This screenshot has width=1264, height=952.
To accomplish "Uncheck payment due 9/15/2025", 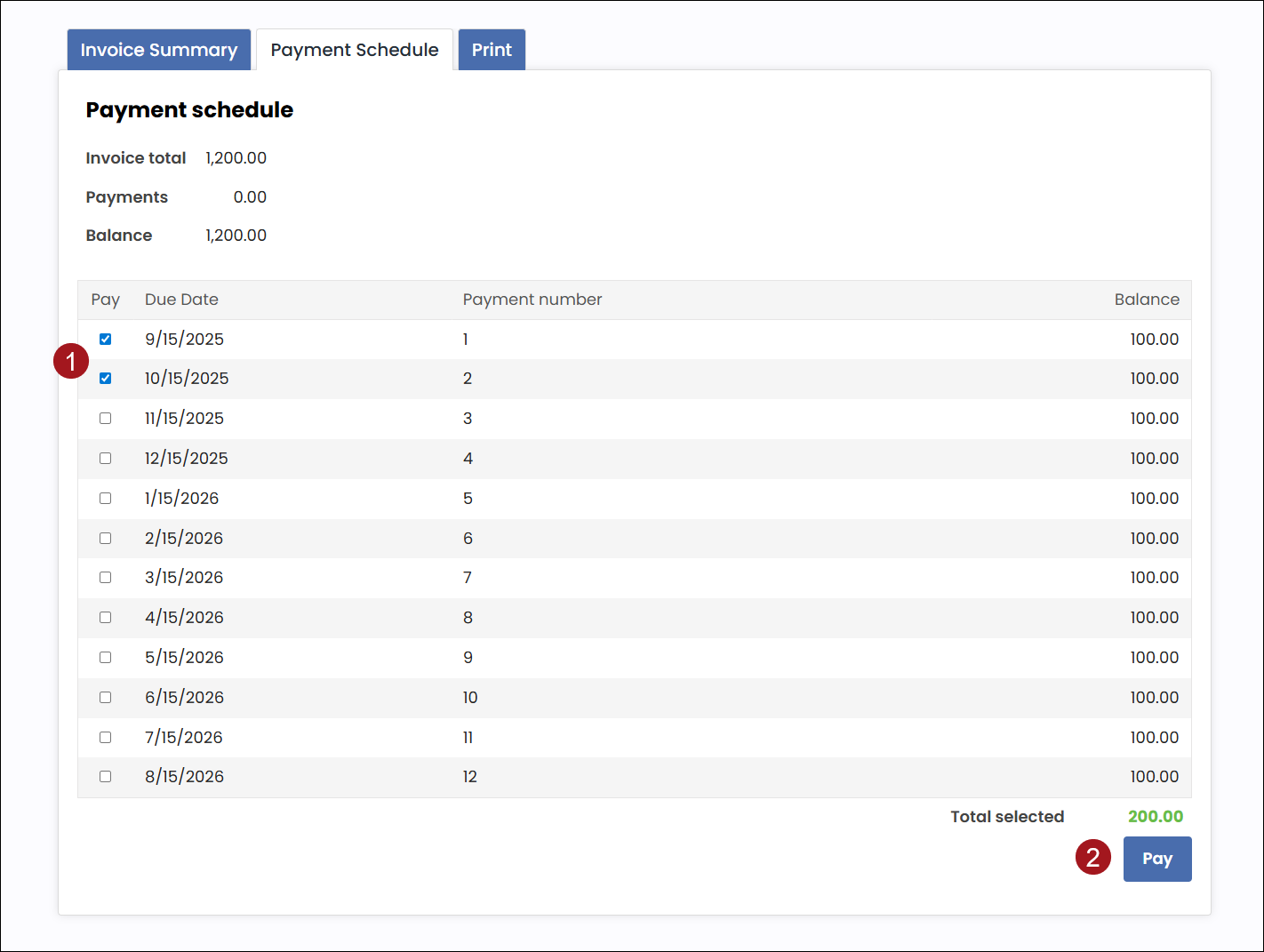I will [x=106, y=339].
